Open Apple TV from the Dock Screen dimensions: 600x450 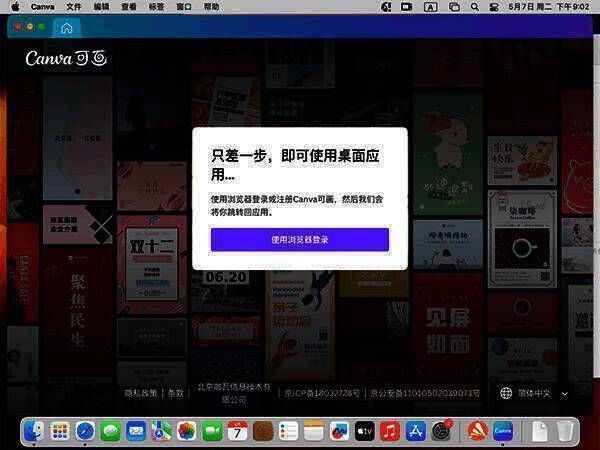(364, 431)
